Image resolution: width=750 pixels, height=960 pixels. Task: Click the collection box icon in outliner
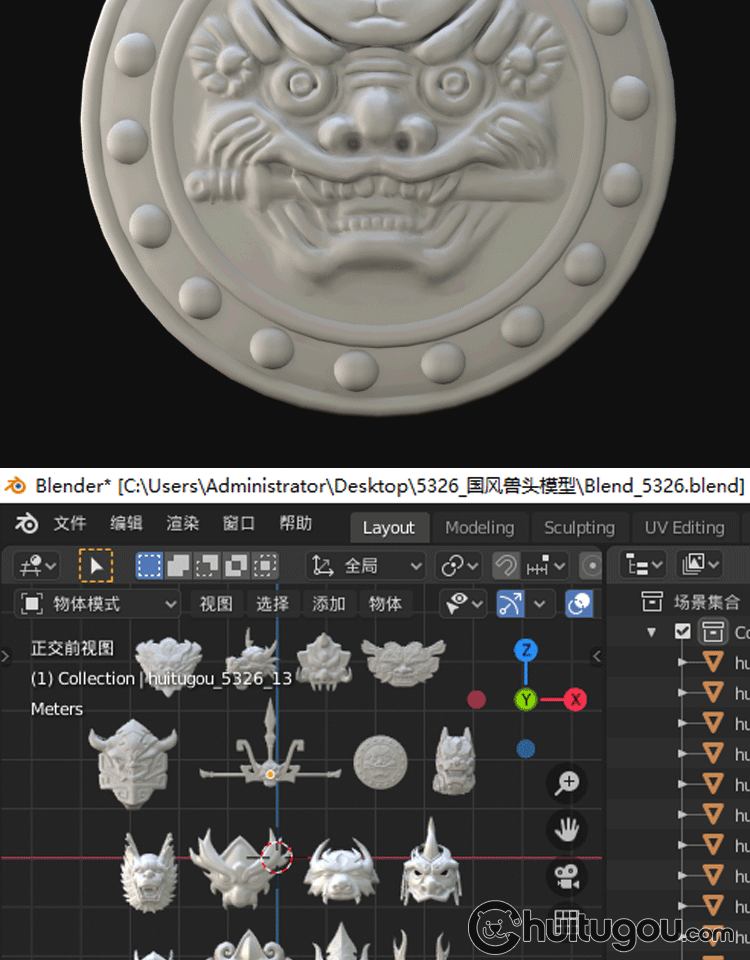click(713, 631)
